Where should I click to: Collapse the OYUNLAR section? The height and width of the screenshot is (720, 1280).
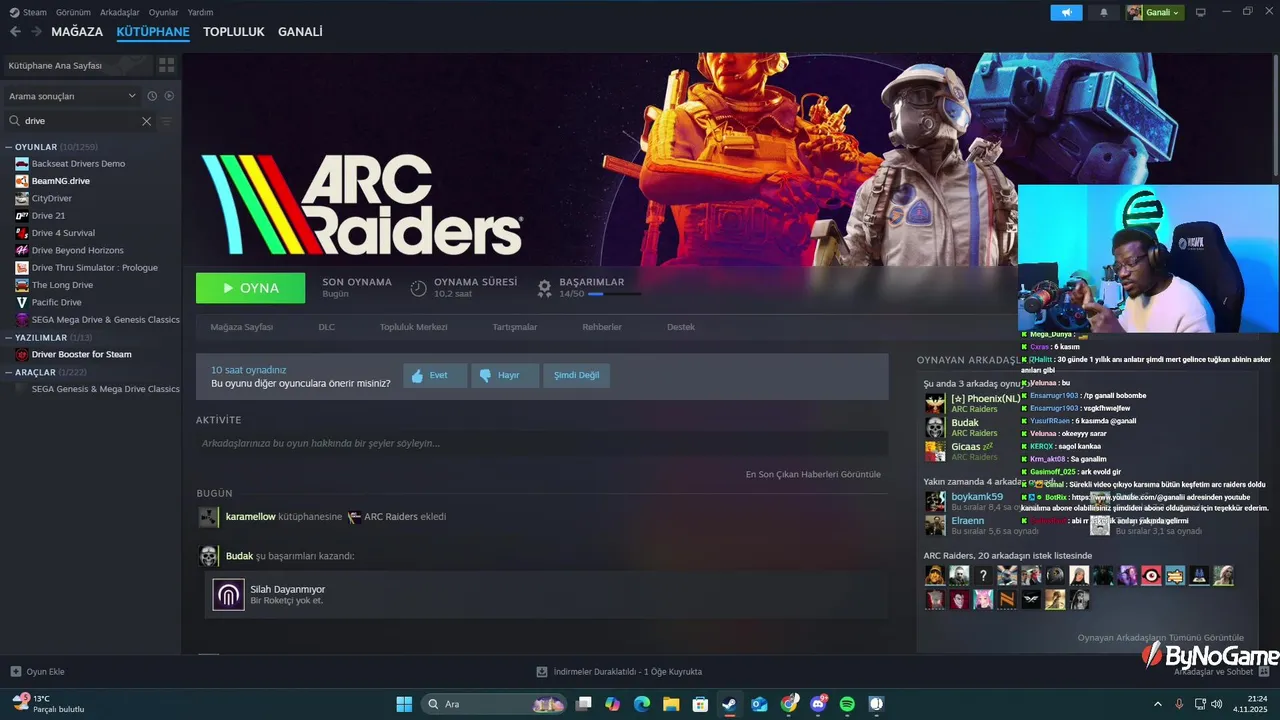click(9, 147)
